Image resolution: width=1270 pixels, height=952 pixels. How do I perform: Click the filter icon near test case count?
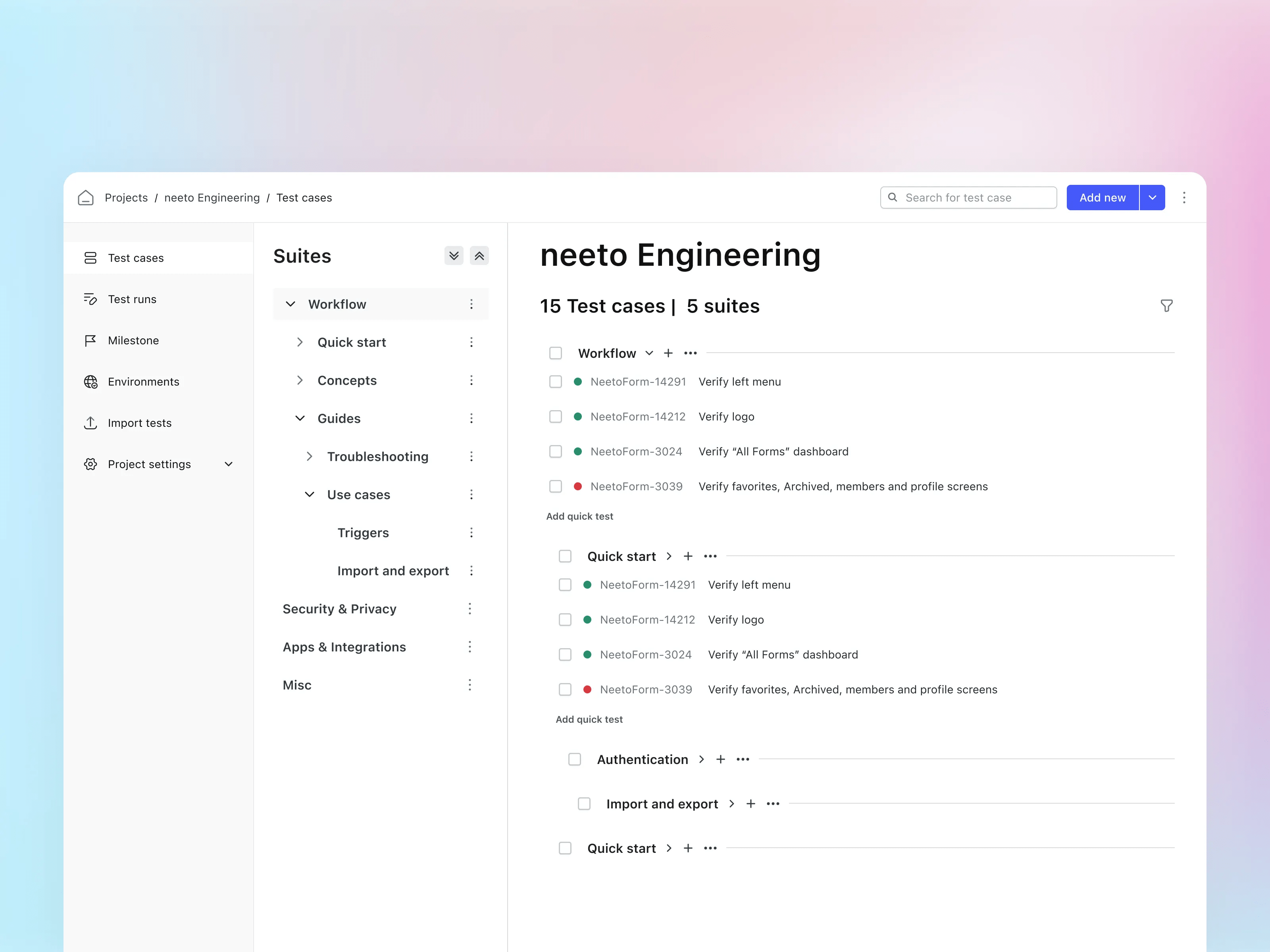tap(1167, 306)
